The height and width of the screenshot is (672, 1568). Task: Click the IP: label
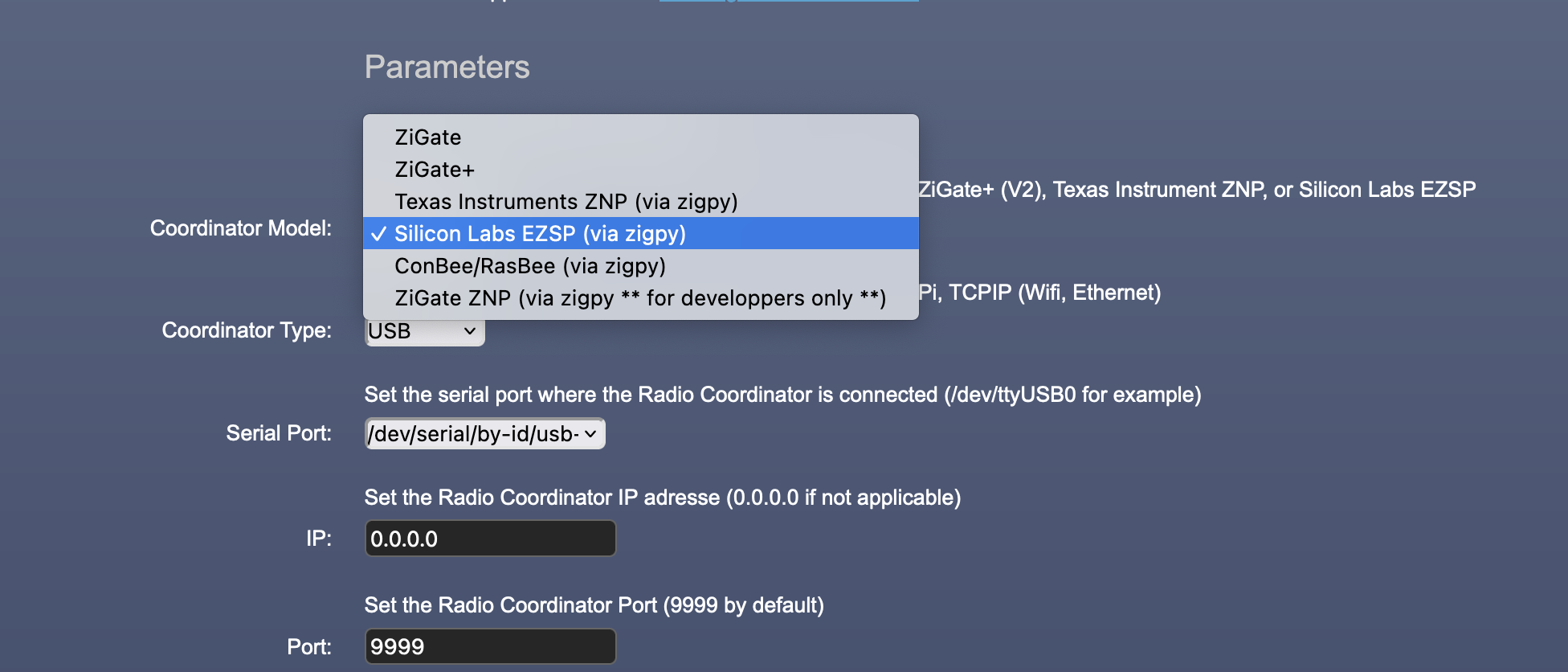click(319, 539)
